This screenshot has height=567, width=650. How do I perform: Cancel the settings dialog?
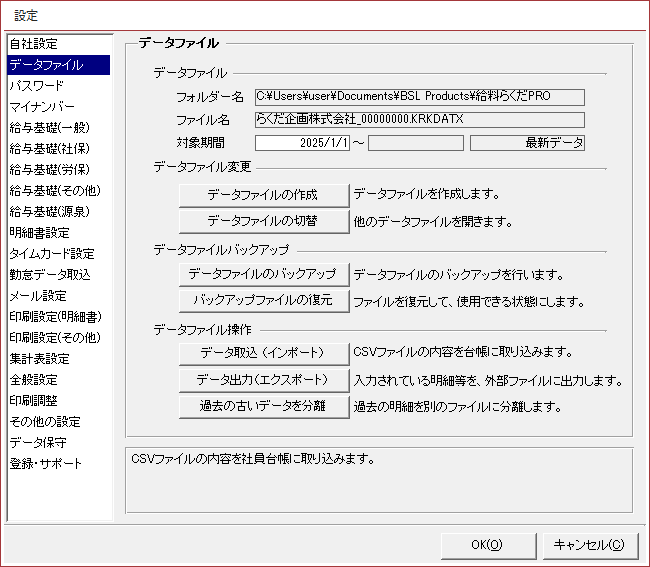pos(588,544)
